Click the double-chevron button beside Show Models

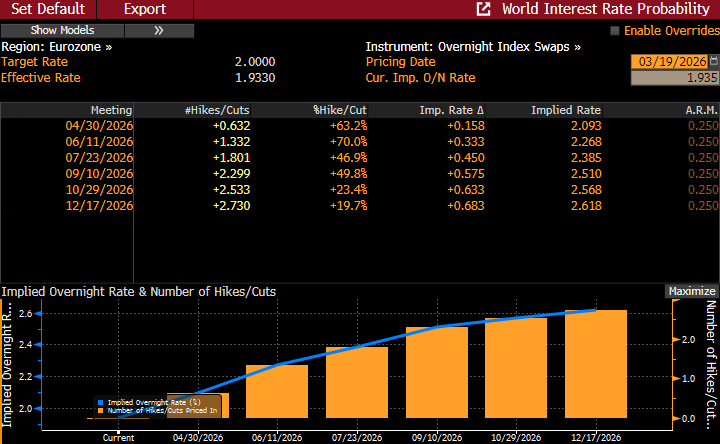coord(159,30)
